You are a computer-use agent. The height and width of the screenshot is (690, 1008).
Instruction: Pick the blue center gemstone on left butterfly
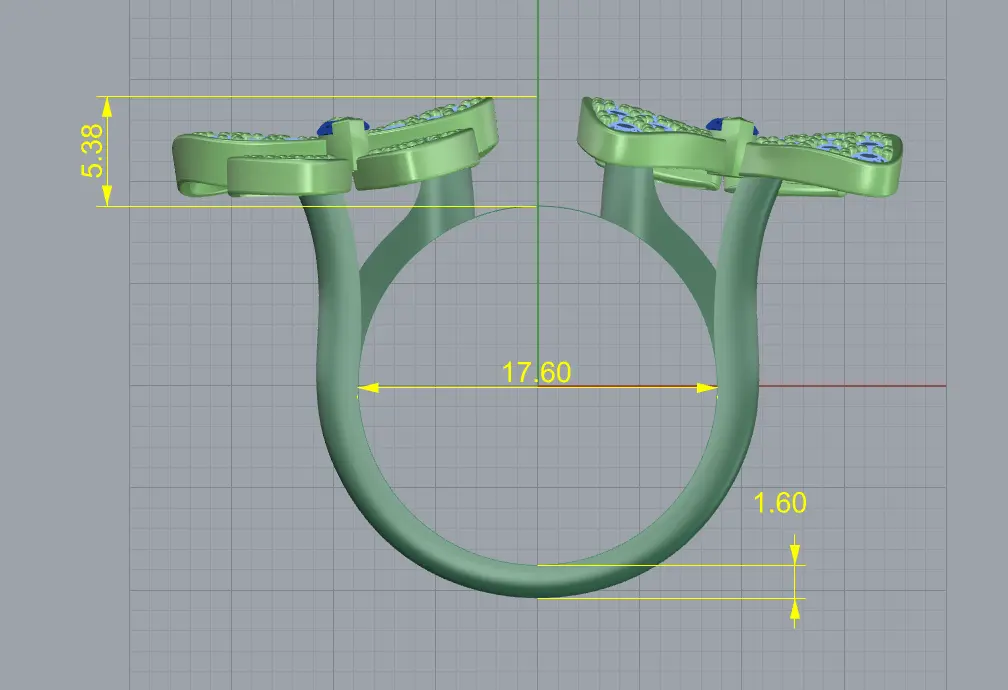[343, 125]
